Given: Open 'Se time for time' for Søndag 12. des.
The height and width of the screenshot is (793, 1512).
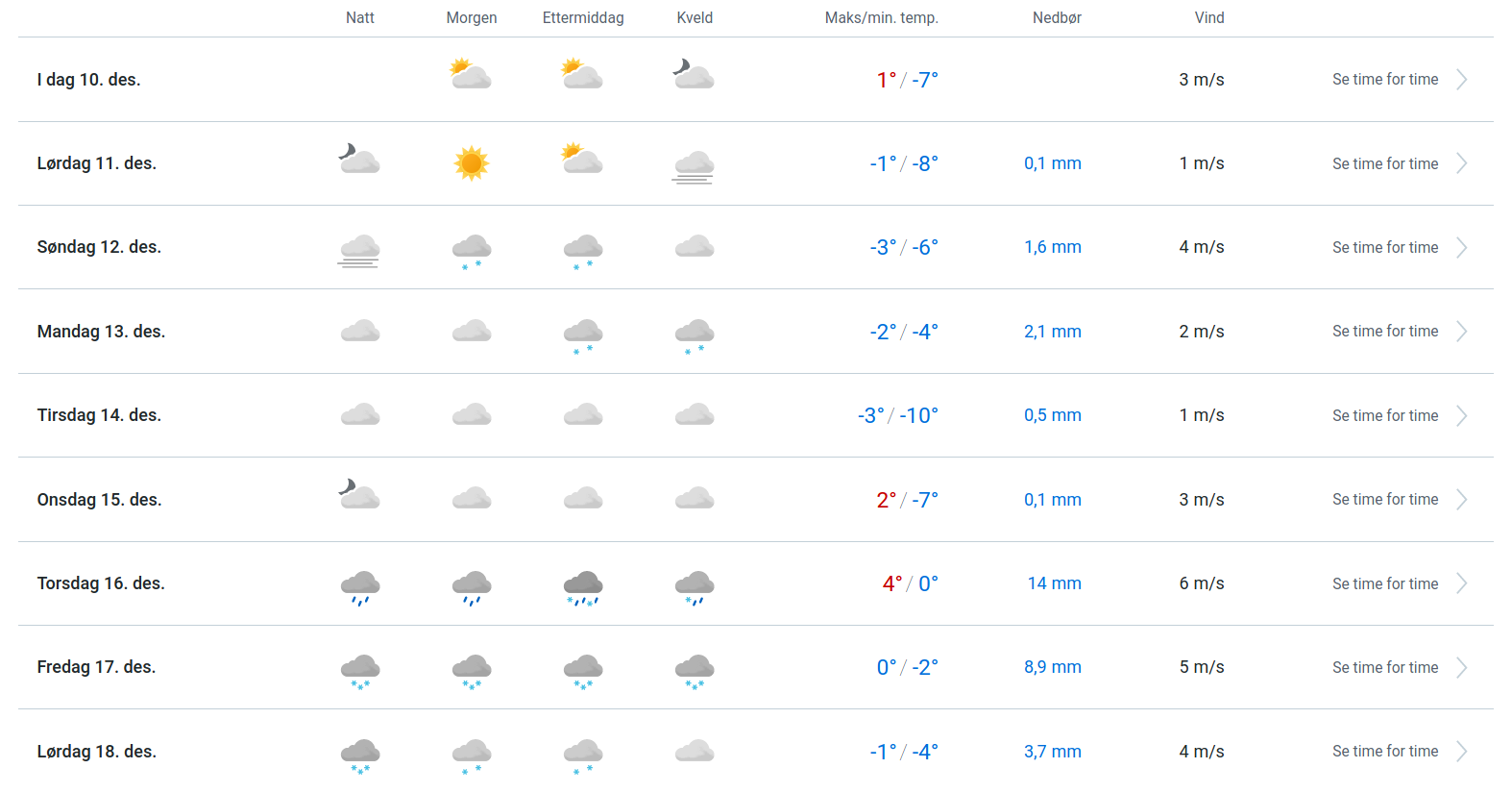Looking at the screenshot, I should (x=1385, y=248).
